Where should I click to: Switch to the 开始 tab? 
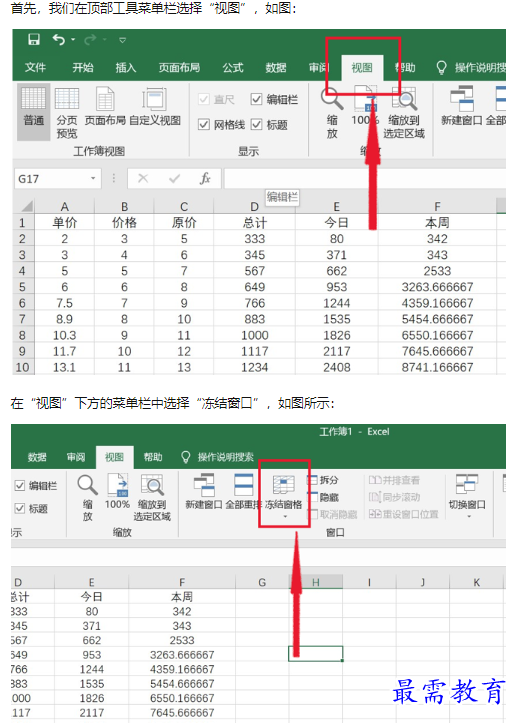point(83,68)
